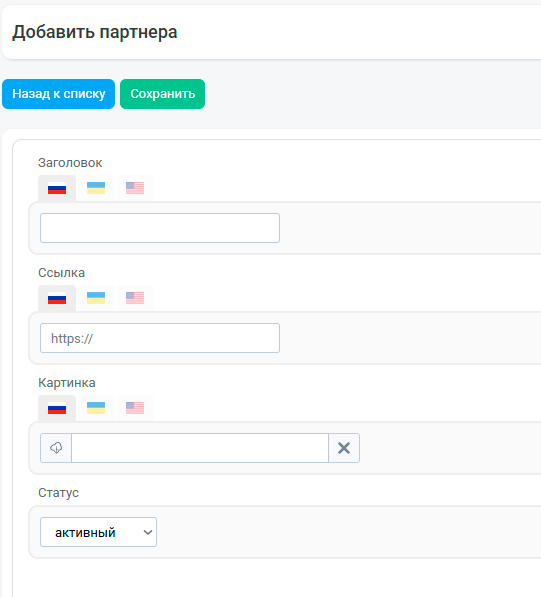This screenshot has width=541, height=597.
Task: Click inside the Картинка file path field
Action: coord(200,448)
